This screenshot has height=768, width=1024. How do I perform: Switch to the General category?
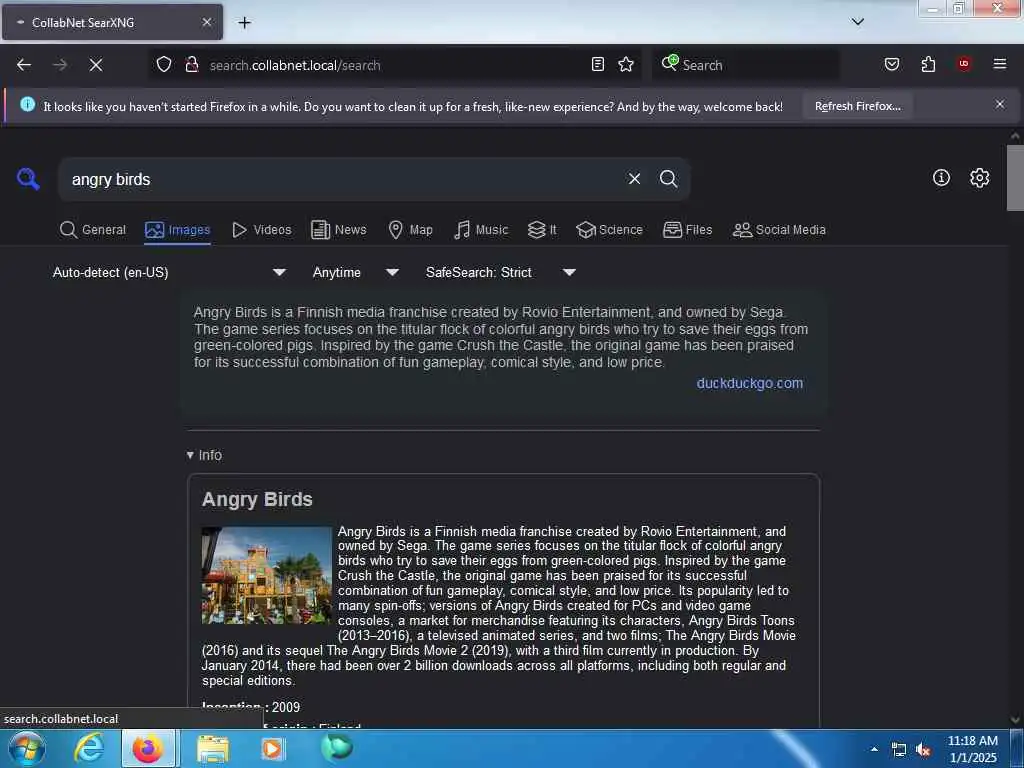(93, 230)
